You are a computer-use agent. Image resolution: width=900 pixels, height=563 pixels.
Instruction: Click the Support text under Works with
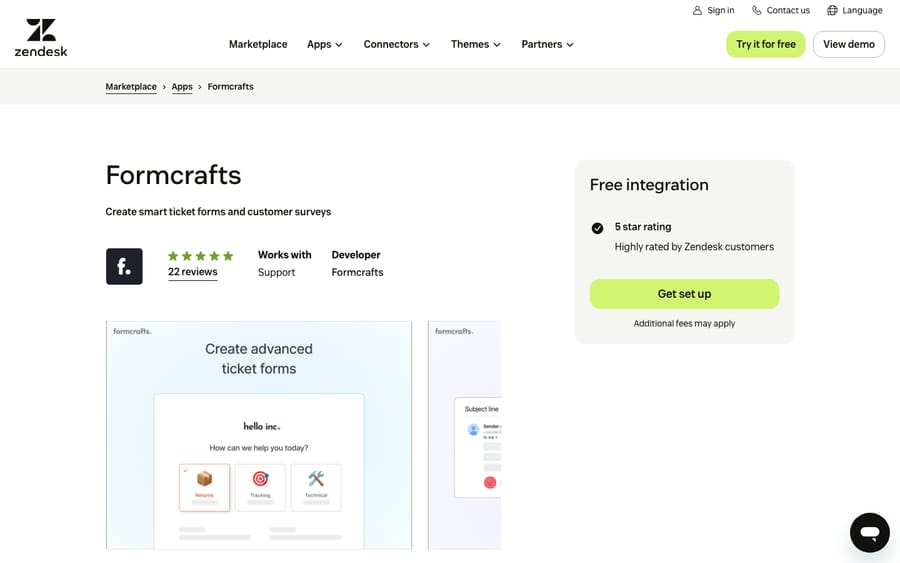tap(276, 273)
